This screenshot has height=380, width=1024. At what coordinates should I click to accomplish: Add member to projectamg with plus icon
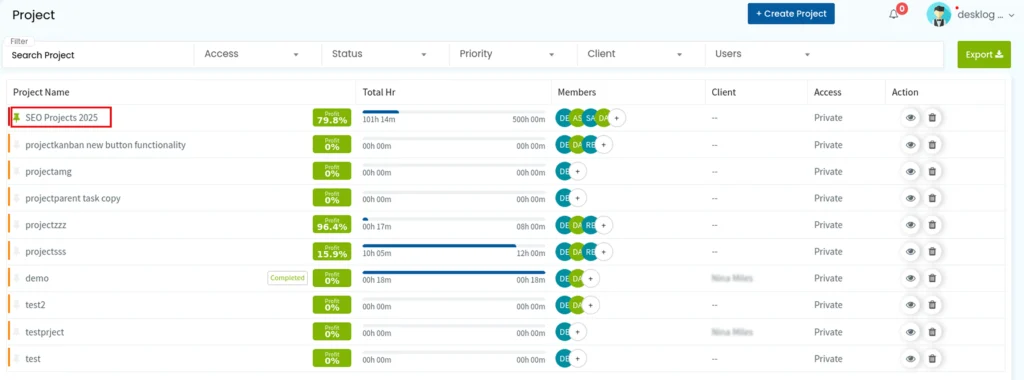[x=579, y=172]
